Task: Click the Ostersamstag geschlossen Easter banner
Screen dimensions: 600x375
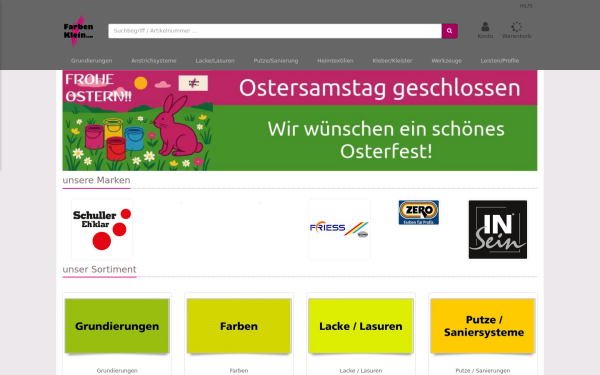Action: coord(300,121)
